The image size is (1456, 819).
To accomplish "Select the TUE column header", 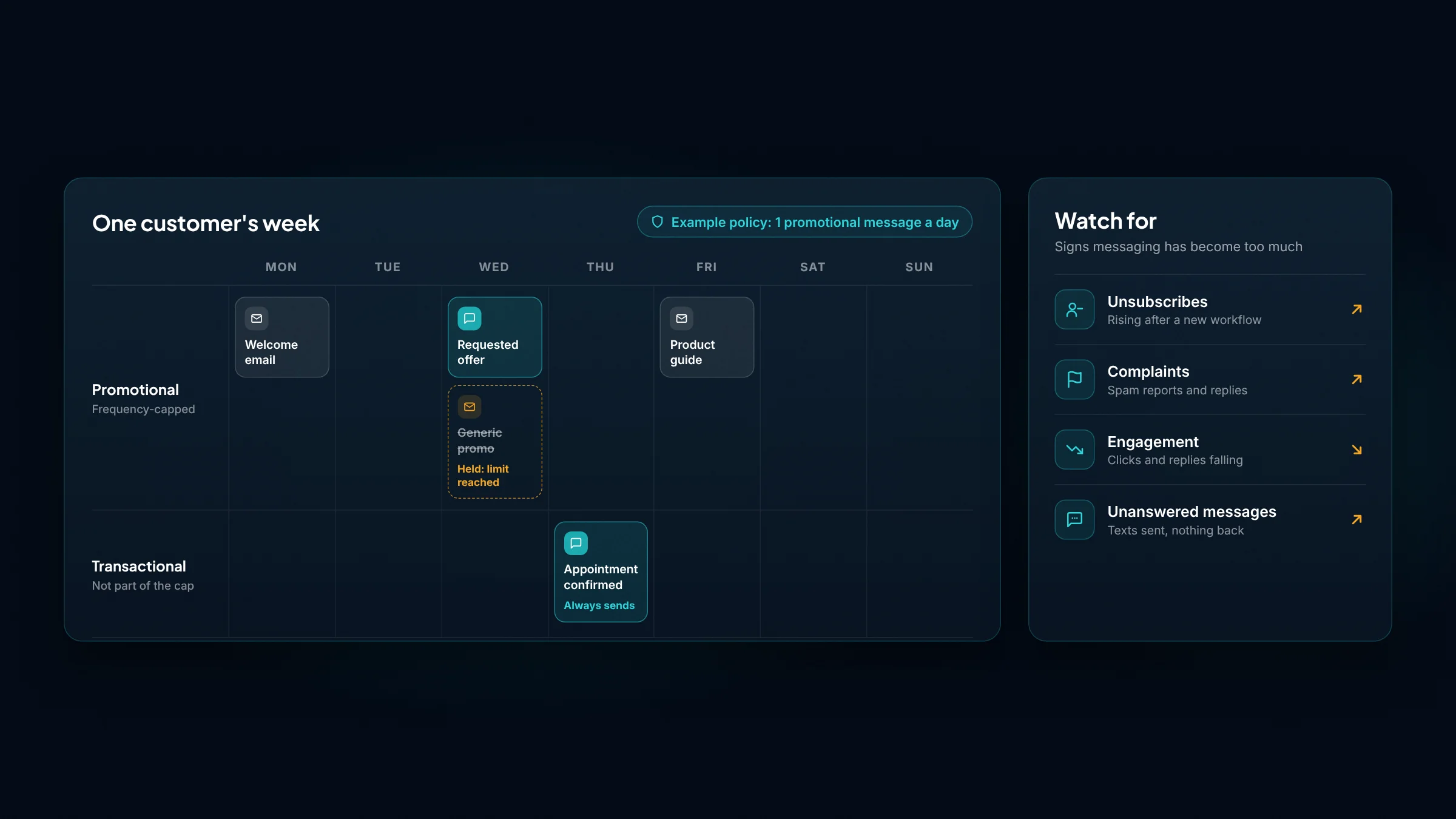I will coord(388,267).
